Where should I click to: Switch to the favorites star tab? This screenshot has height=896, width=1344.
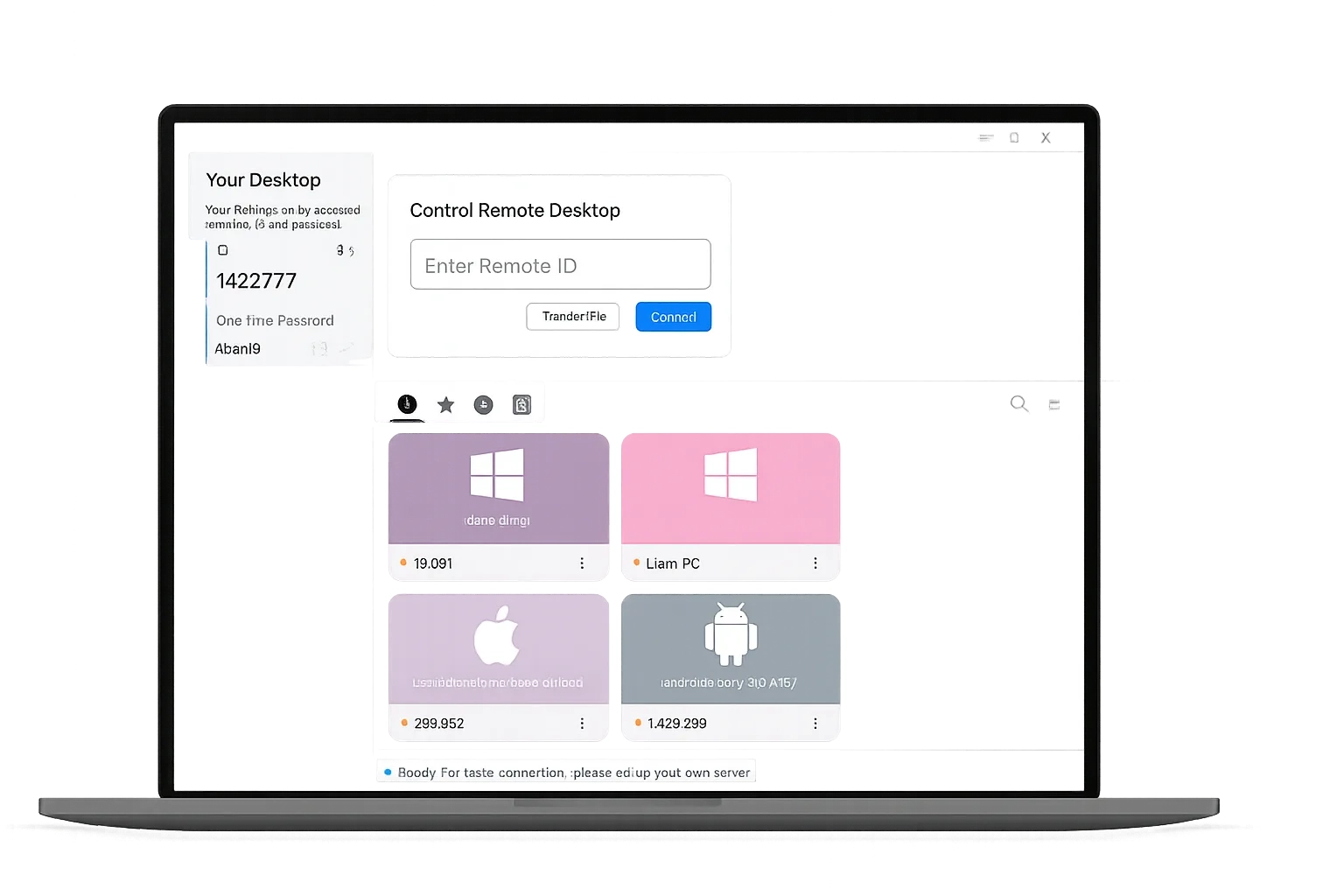(446, 405)
